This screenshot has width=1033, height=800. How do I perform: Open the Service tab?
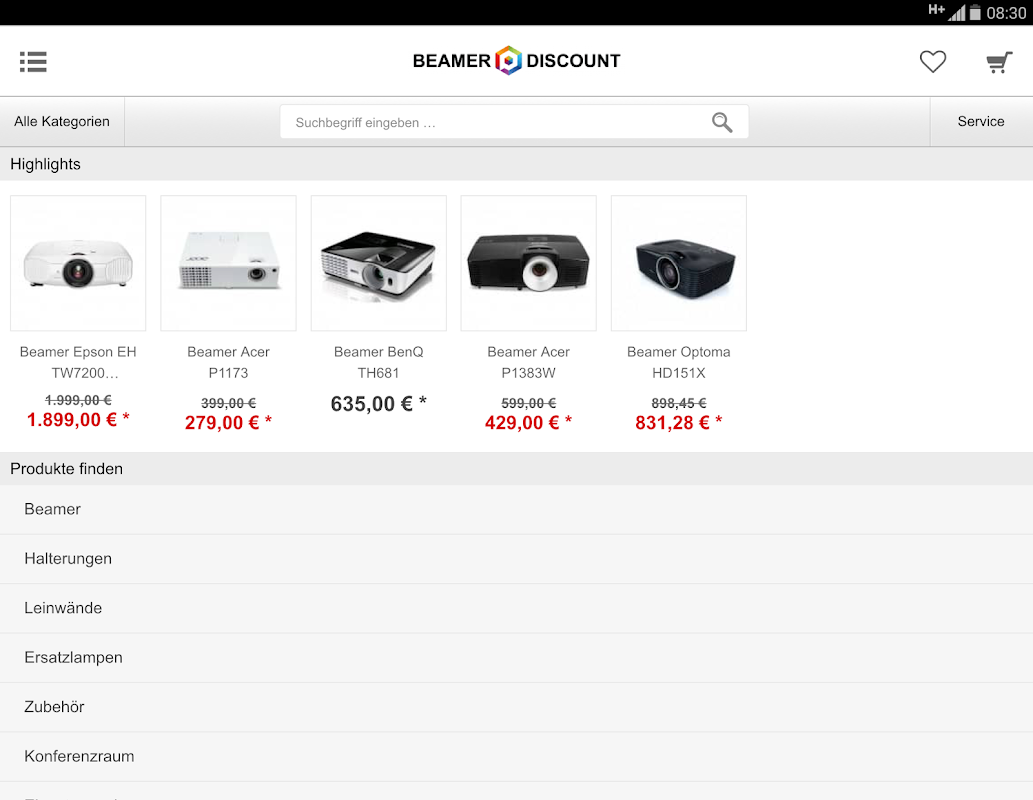click(981, 121)
